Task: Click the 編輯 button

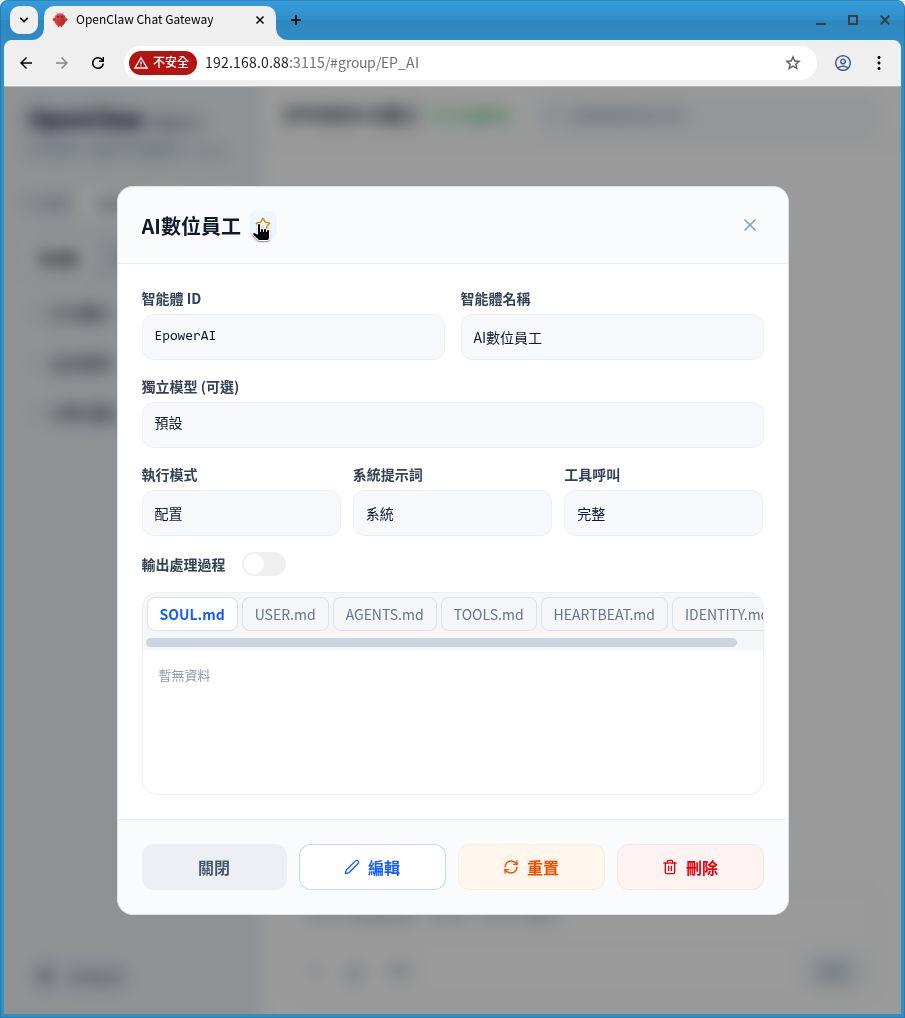Action: pos(372,867)
